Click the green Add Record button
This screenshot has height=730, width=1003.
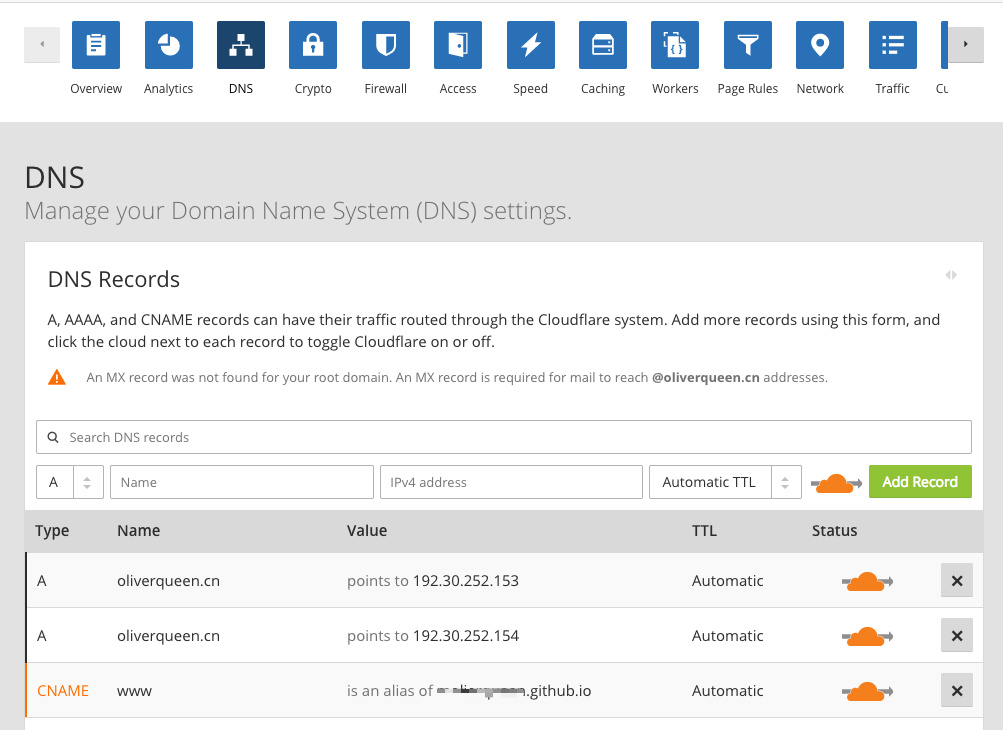[x=920, y=482]
